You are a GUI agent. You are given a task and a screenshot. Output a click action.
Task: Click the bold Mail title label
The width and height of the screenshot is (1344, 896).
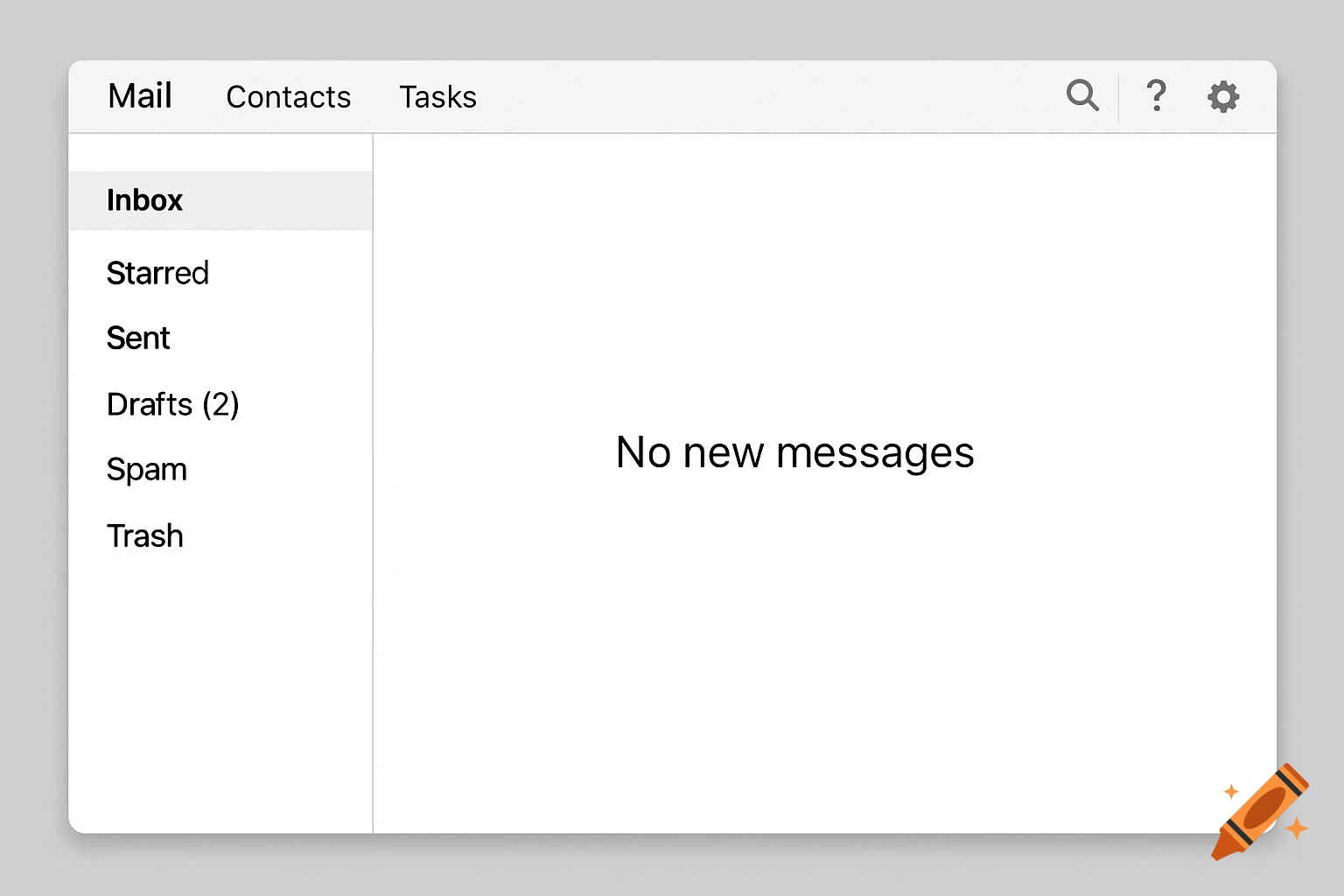coord(139,96)
